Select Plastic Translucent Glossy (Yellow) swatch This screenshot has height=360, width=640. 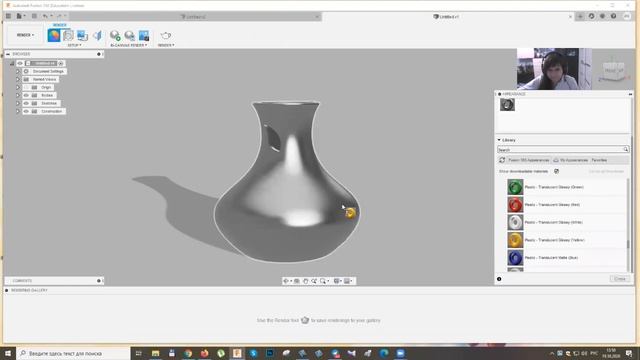515,240
